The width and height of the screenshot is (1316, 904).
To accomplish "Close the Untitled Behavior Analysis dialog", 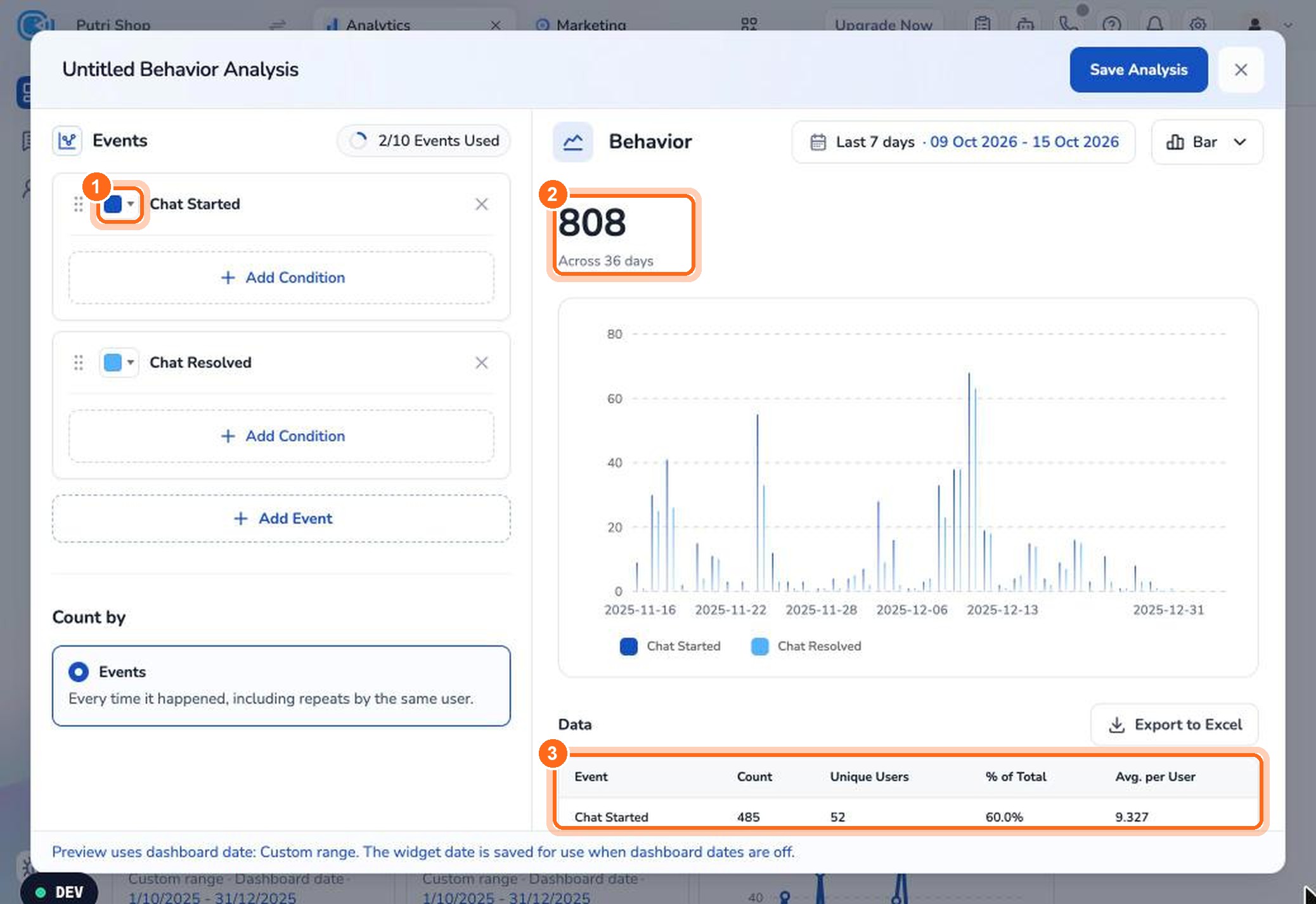I will tap(1241, 70).
